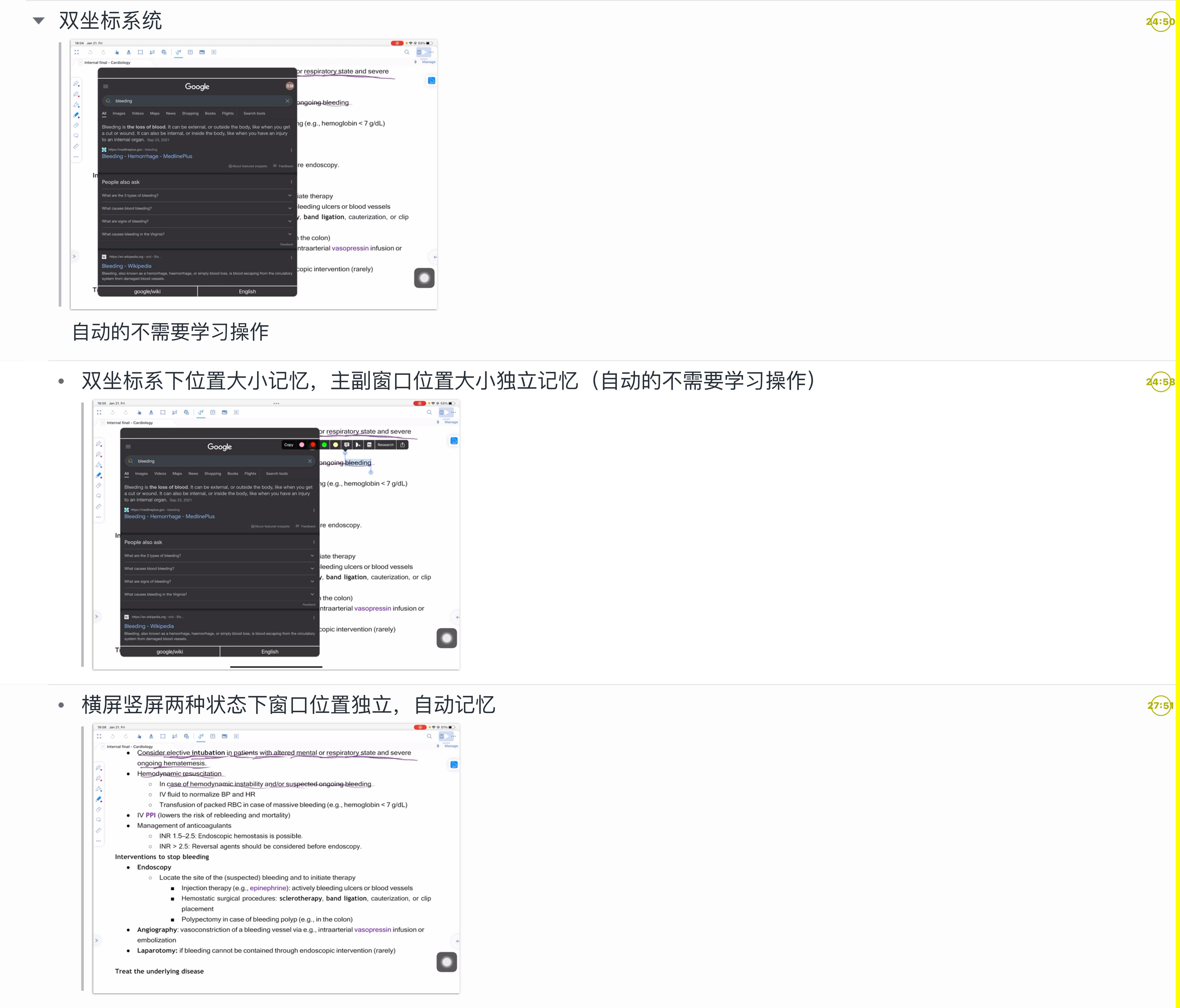Image resolution: width=1180 pixels, height=1008 pixels.
Task: Open the Videos tab in 18:04 screenshot Google panel
Action: tap(138, 113)
